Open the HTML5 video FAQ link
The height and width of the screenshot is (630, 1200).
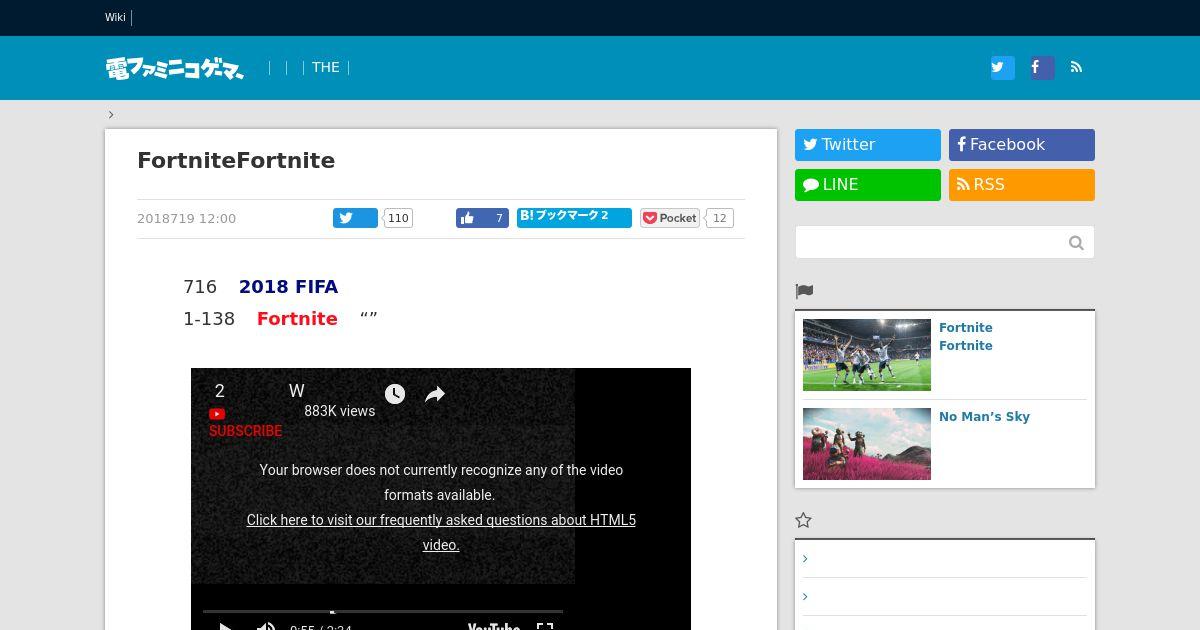[441, 532]
